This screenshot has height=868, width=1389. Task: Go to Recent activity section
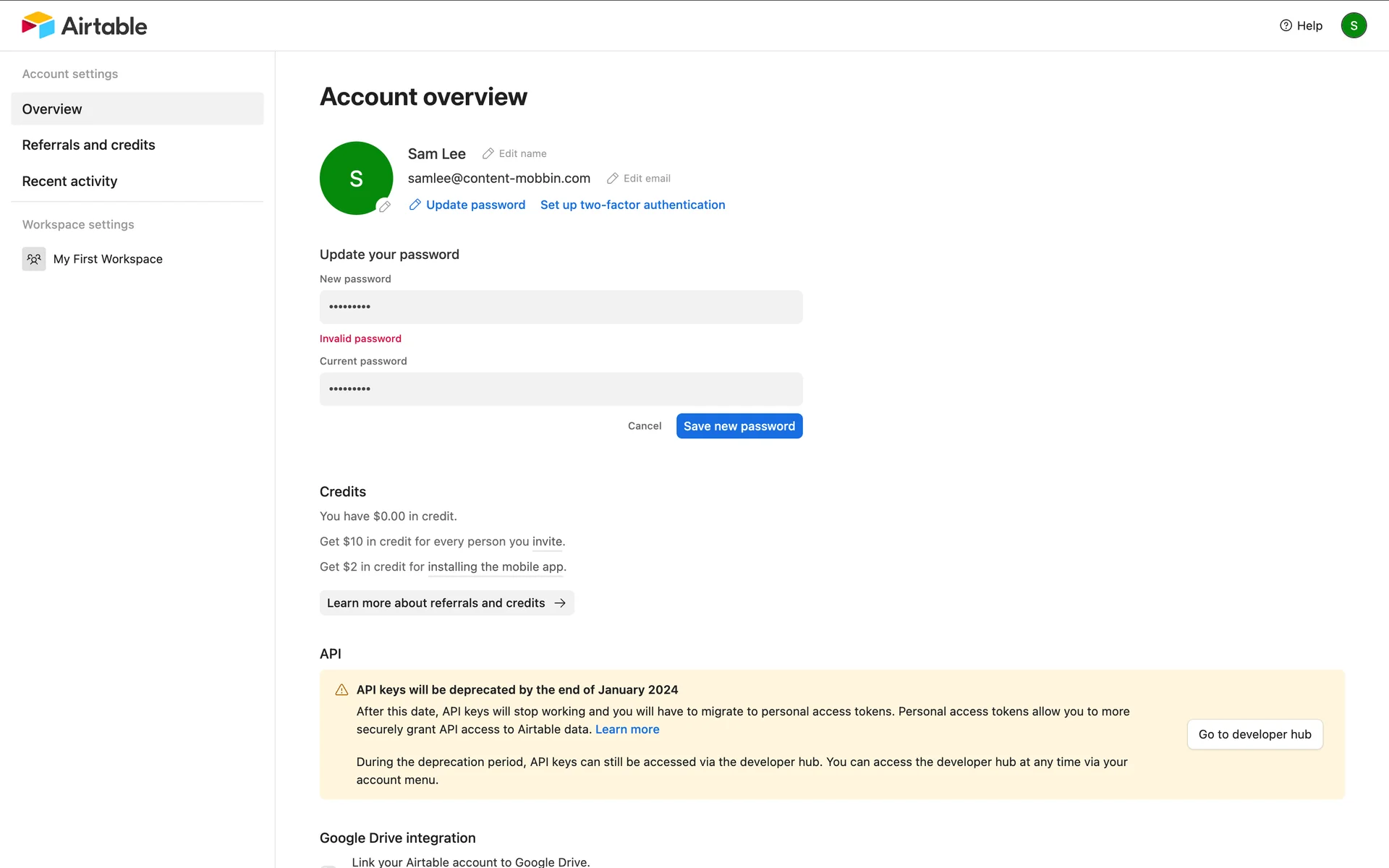69,181
